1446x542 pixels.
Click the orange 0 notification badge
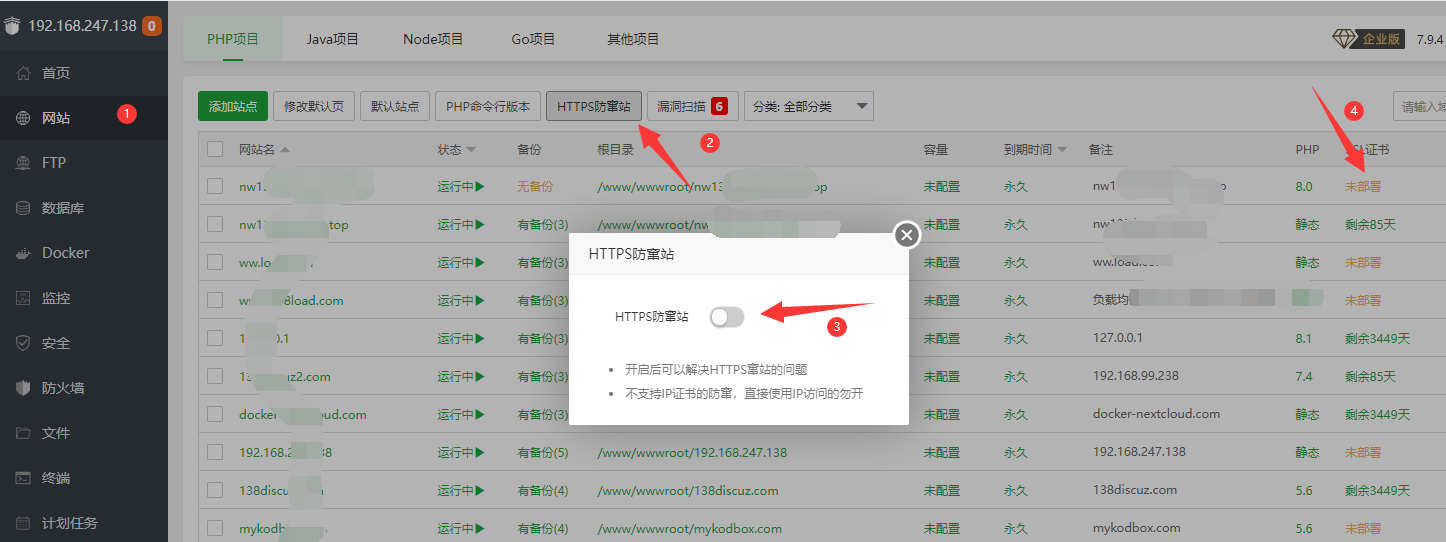[x=152, y=26]
